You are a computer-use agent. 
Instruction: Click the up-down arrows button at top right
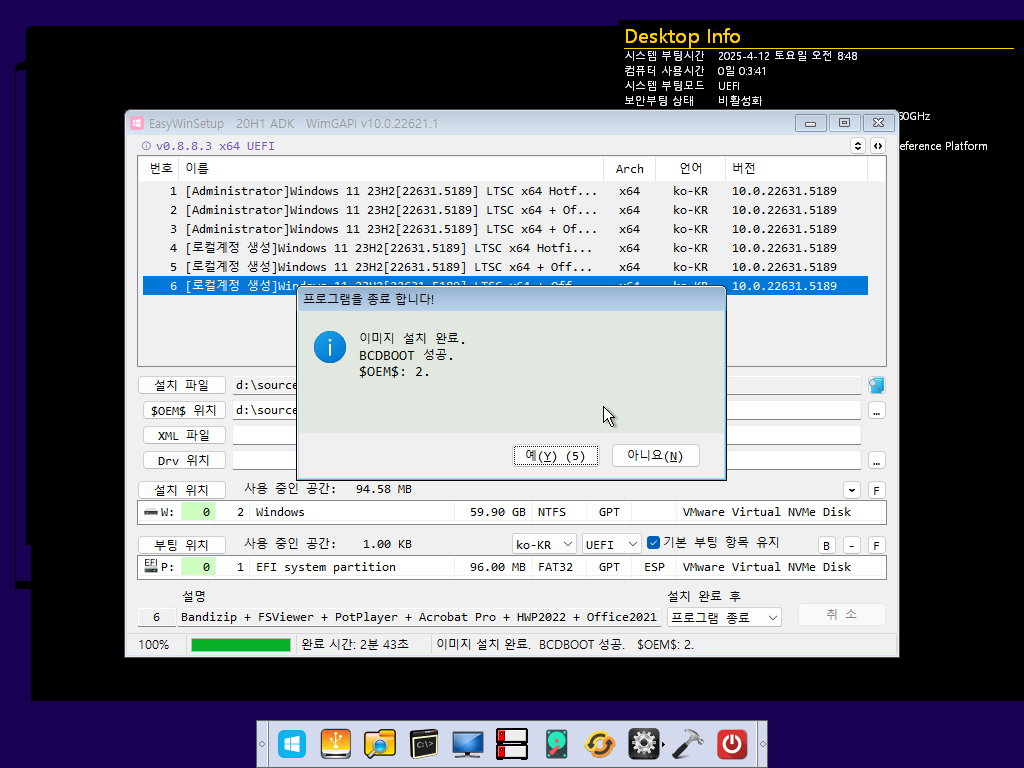pos(857,146)
